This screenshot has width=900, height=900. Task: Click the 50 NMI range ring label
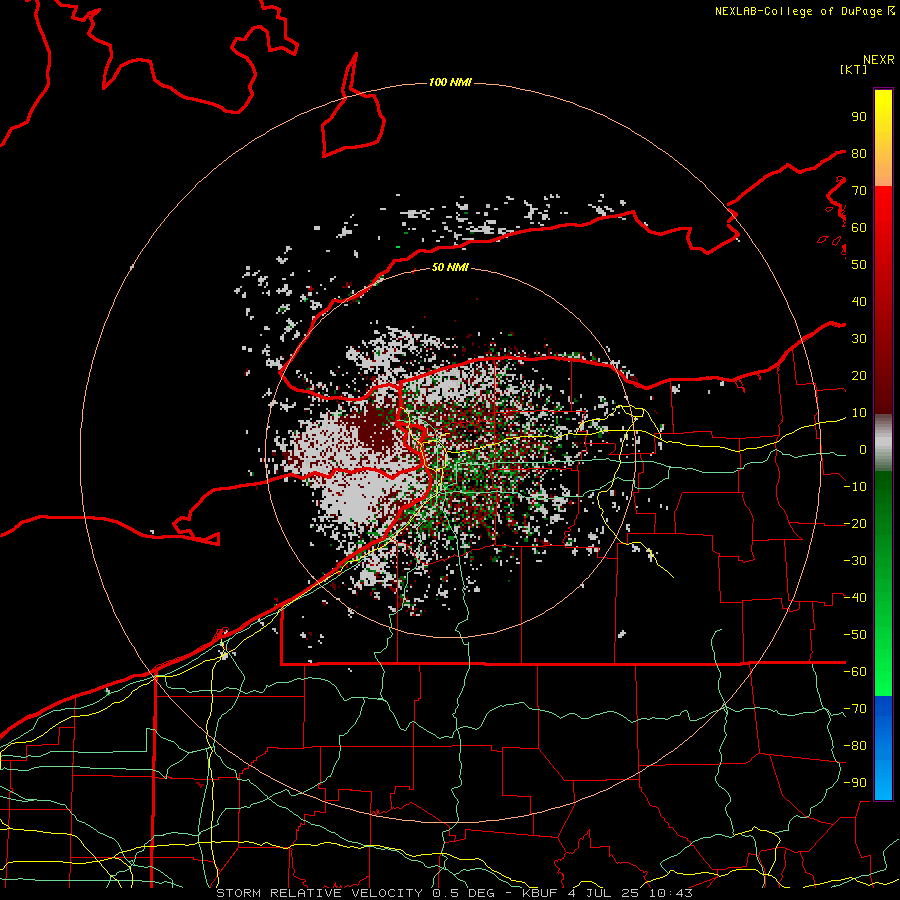450,267
